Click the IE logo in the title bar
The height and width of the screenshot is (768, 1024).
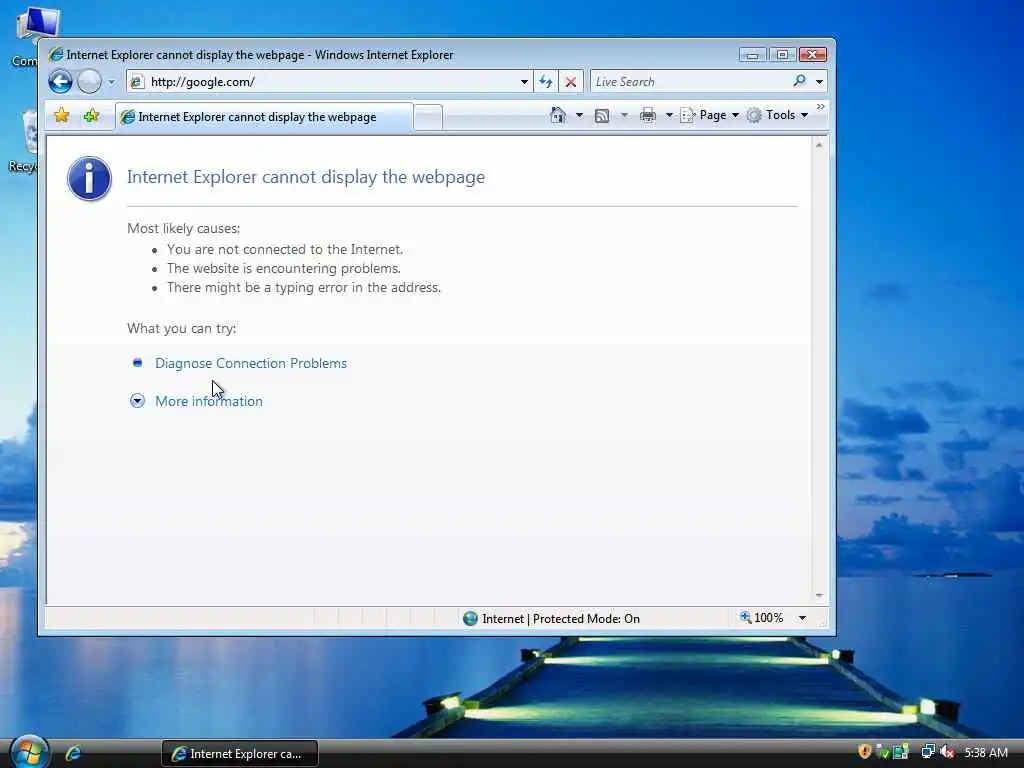coord(56,54)
